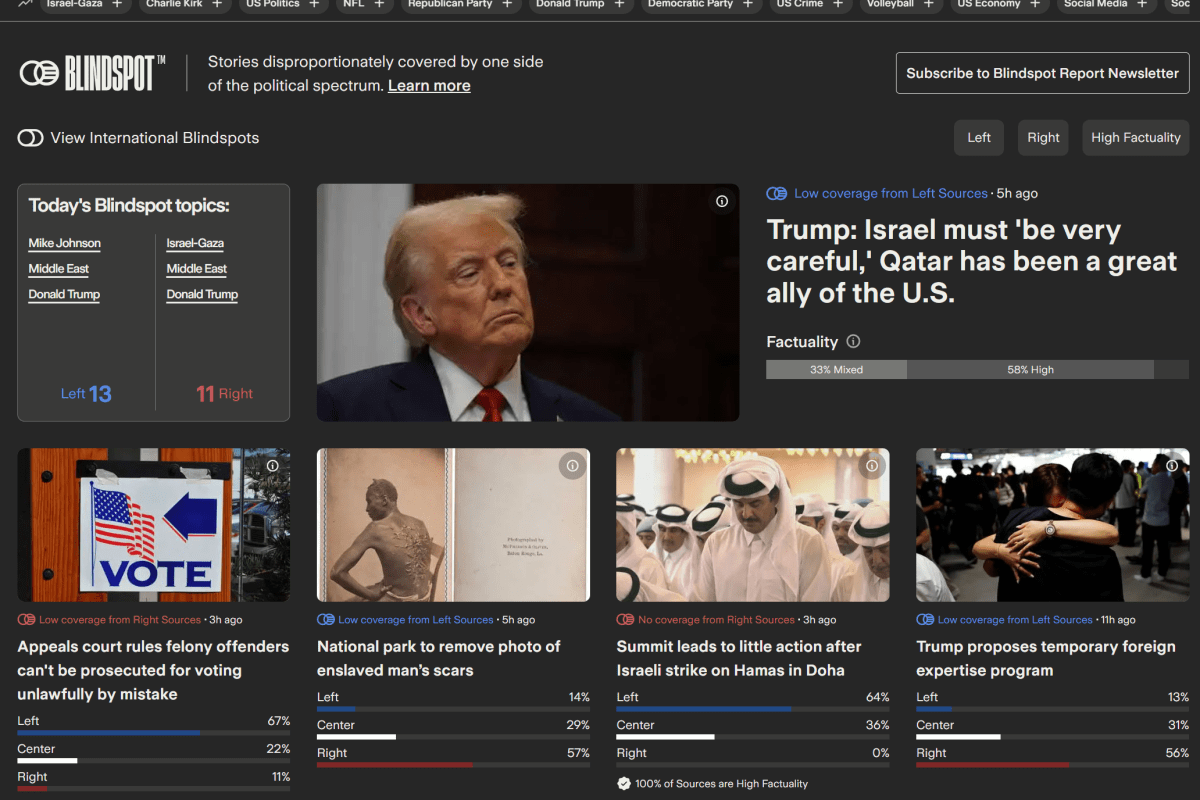Click info icon on the VOTE sign image
Screen dimensions: 1200x800
[x=273, y=466]
